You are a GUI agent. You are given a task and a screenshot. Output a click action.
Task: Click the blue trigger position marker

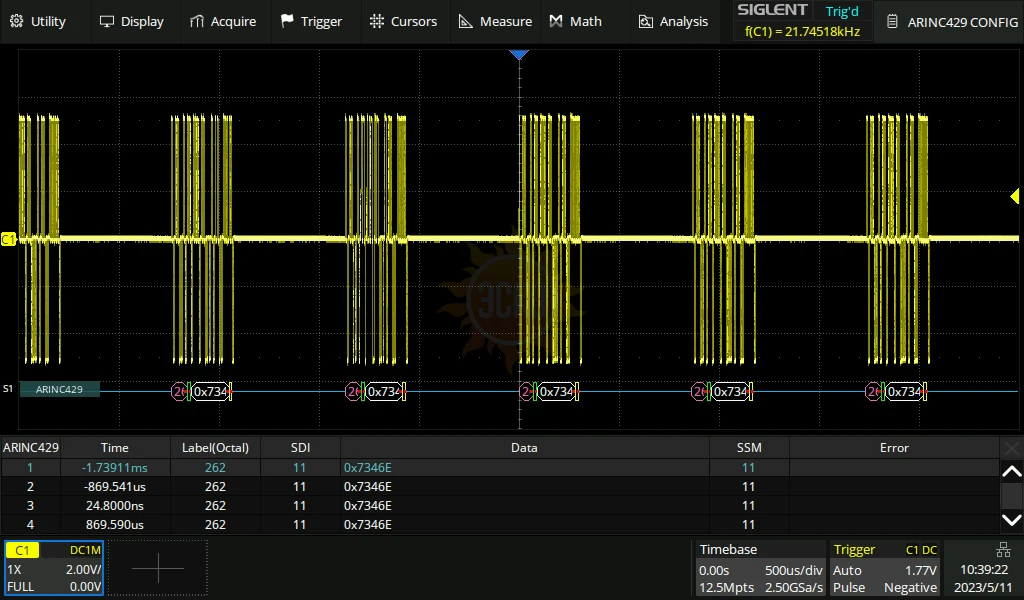518,55
